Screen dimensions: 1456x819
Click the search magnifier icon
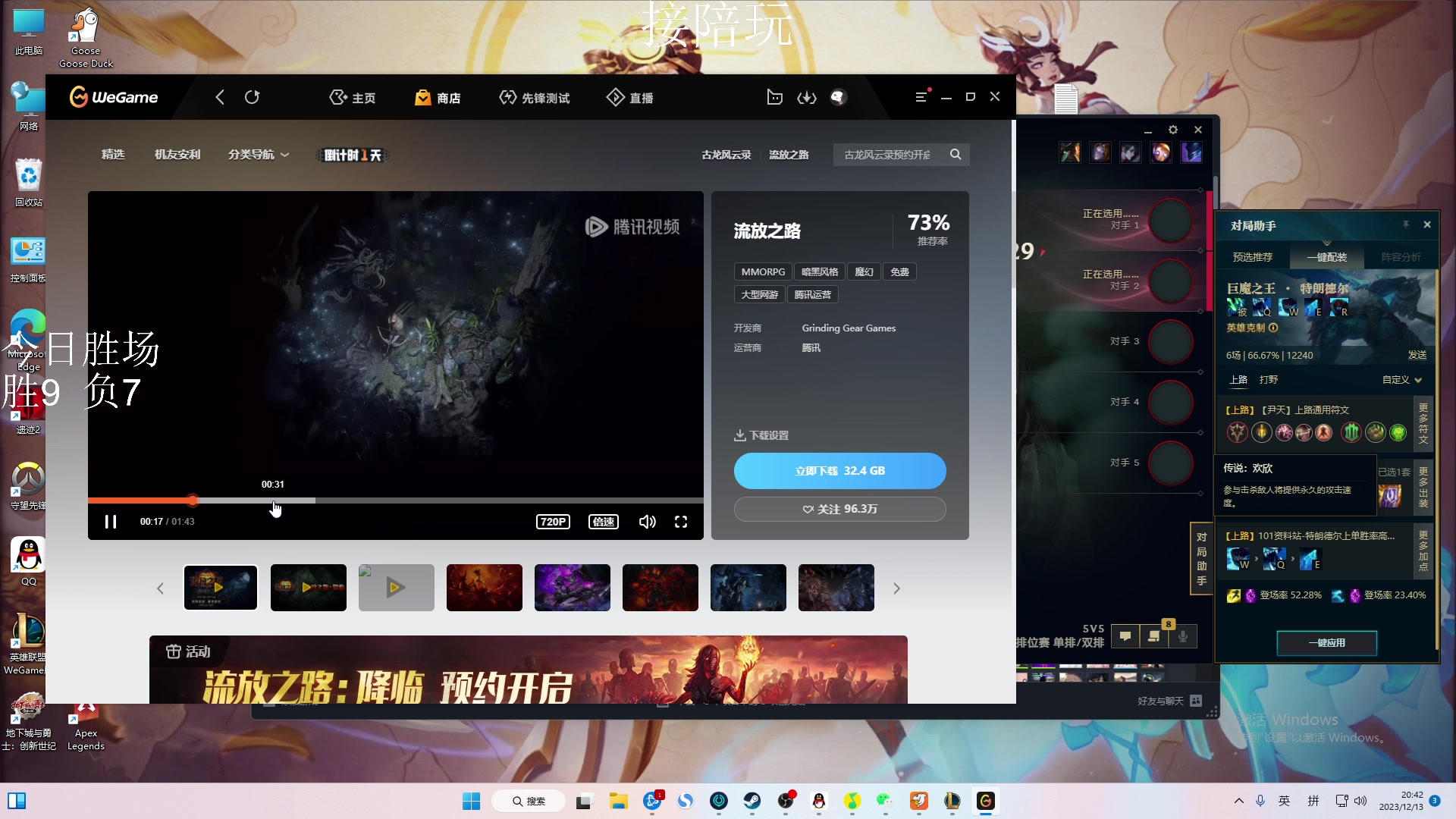(955, 155)
